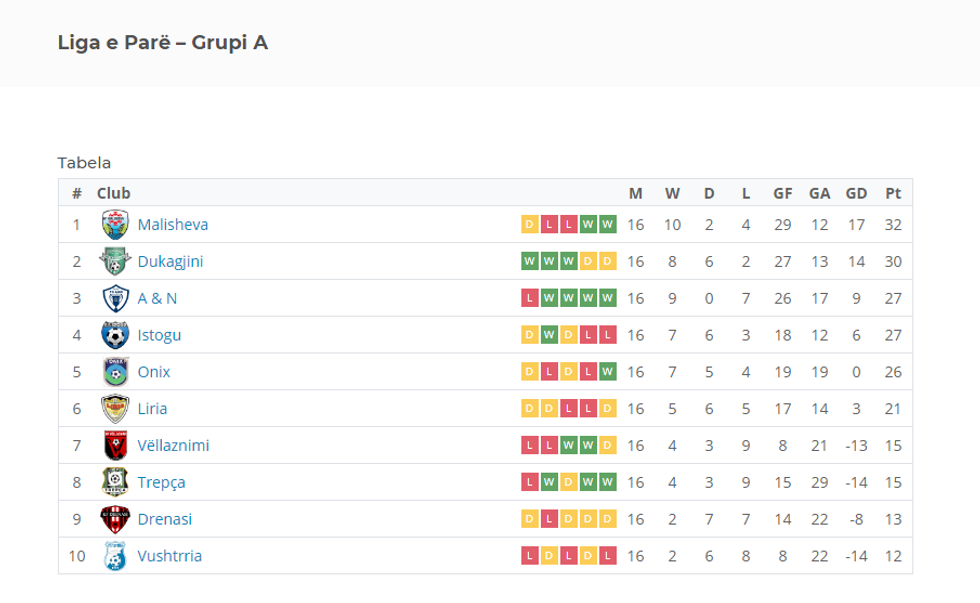Click the Drenasi club crest

pyautogui.click(x=116, y=519)
